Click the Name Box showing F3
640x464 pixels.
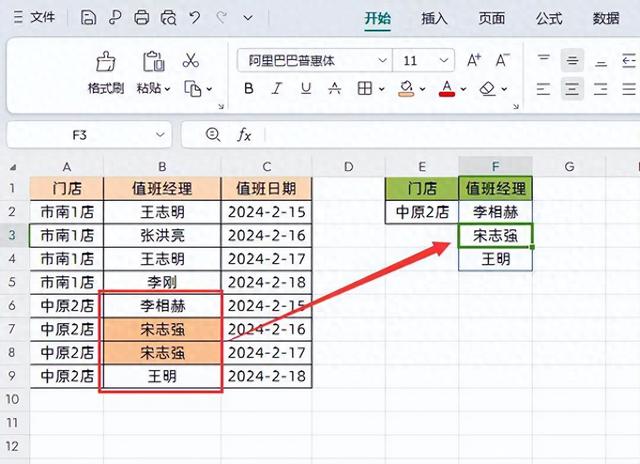[x=80, y=135]
